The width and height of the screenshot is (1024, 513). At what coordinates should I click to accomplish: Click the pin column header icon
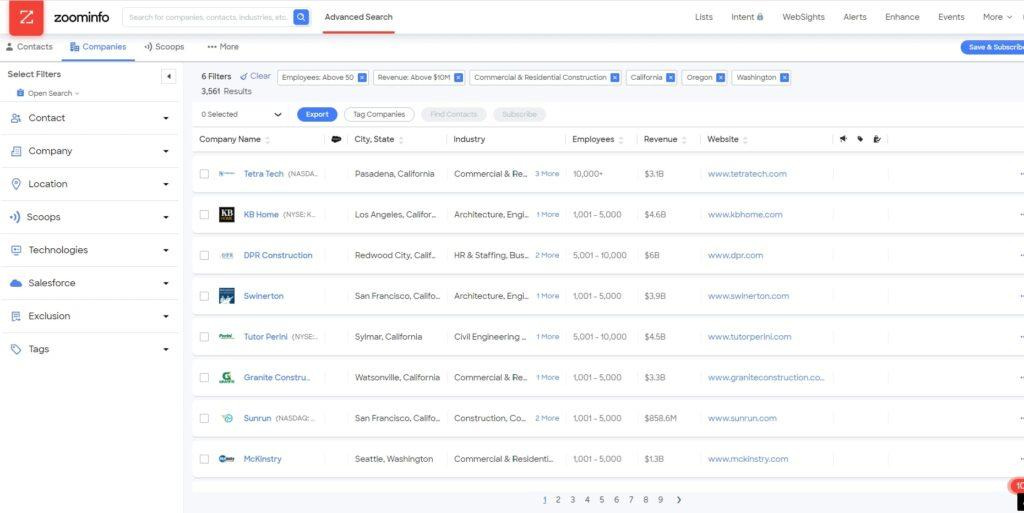tap(844, 139)
